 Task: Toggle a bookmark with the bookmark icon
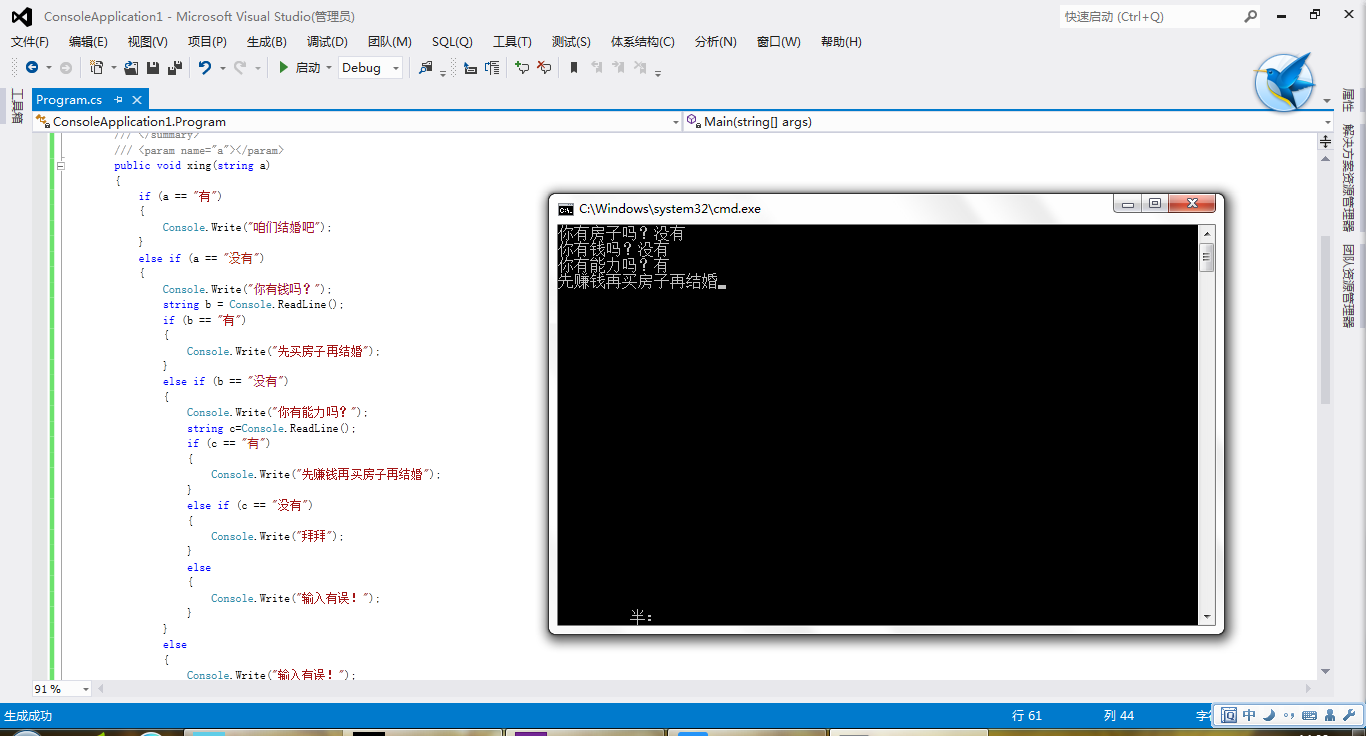(574, 67)
